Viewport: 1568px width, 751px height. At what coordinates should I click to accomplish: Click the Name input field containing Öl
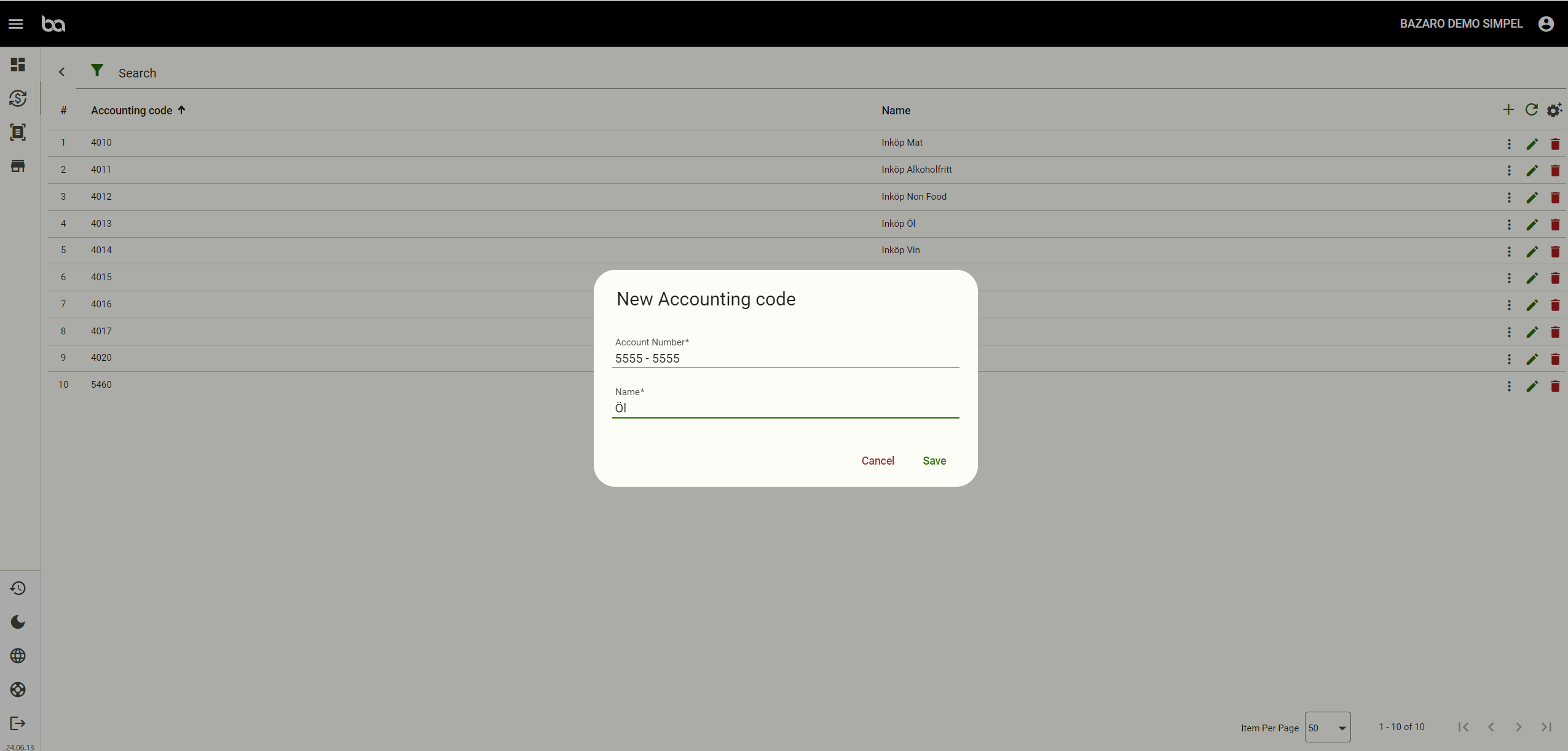785,408
